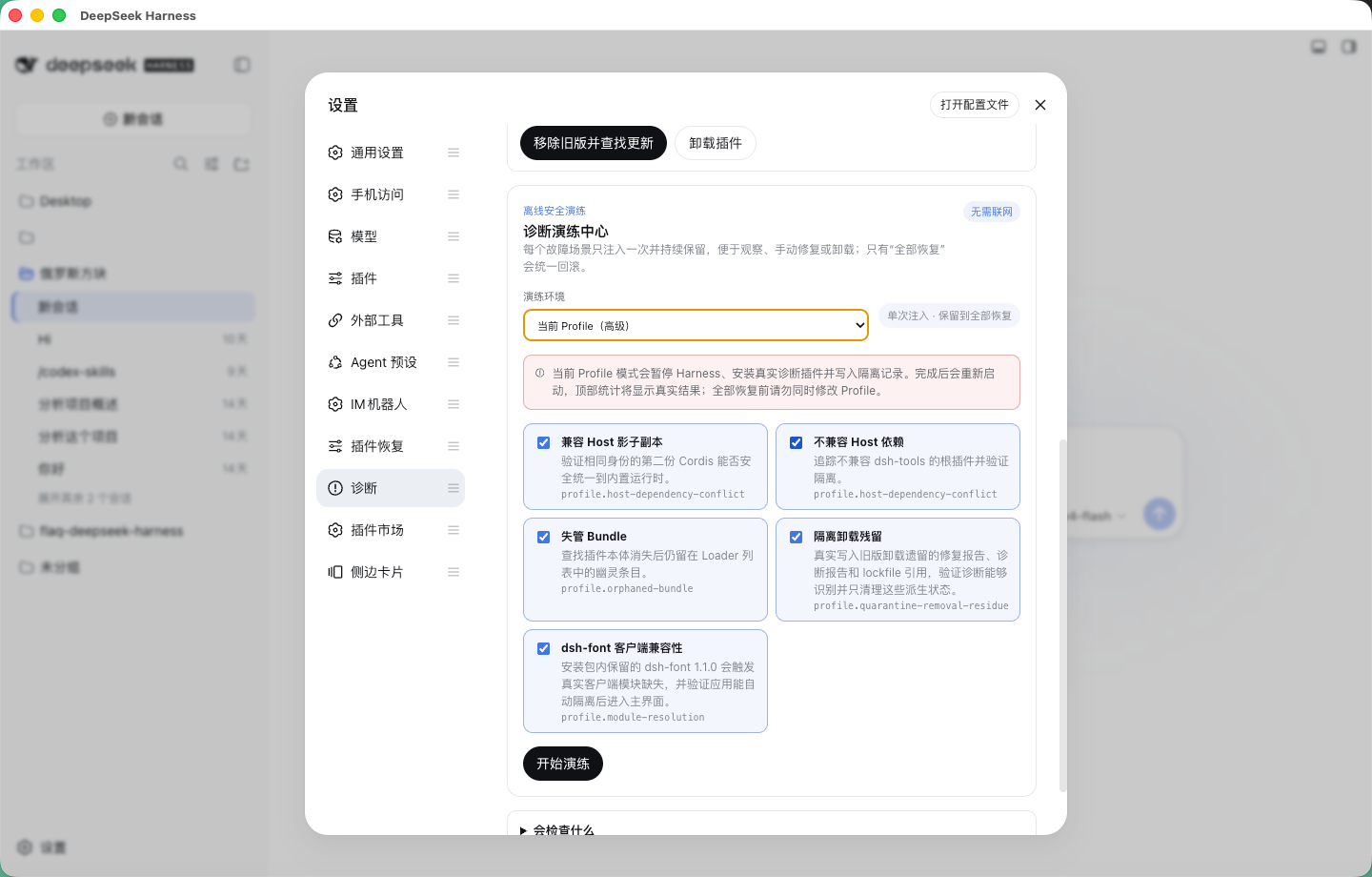
Task: Open the 手机访问 settings section
Action: click(391, 194)
